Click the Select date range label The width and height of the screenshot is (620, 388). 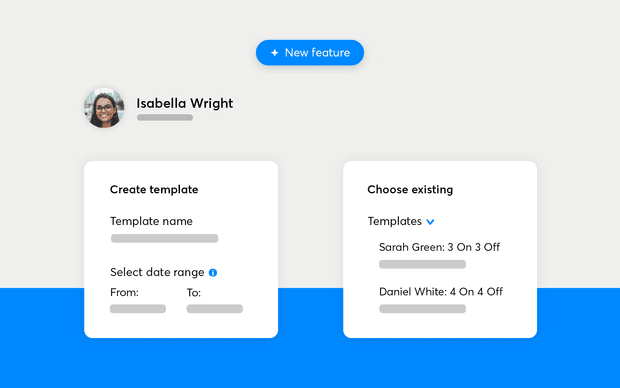(157, 272)
